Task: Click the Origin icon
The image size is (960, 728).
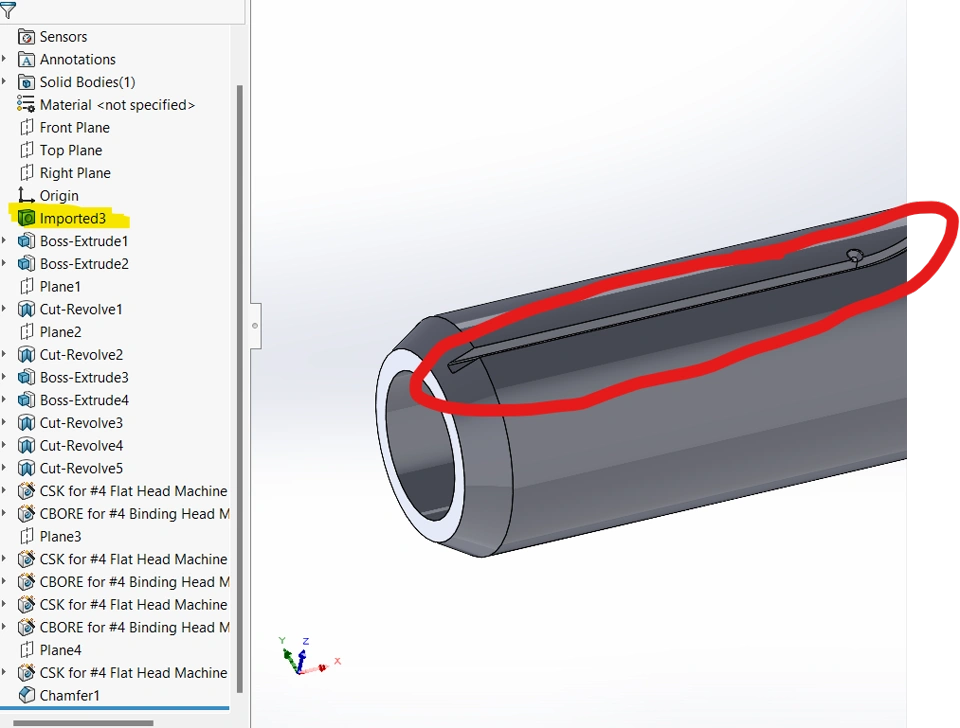Action: tap(26, 196)
